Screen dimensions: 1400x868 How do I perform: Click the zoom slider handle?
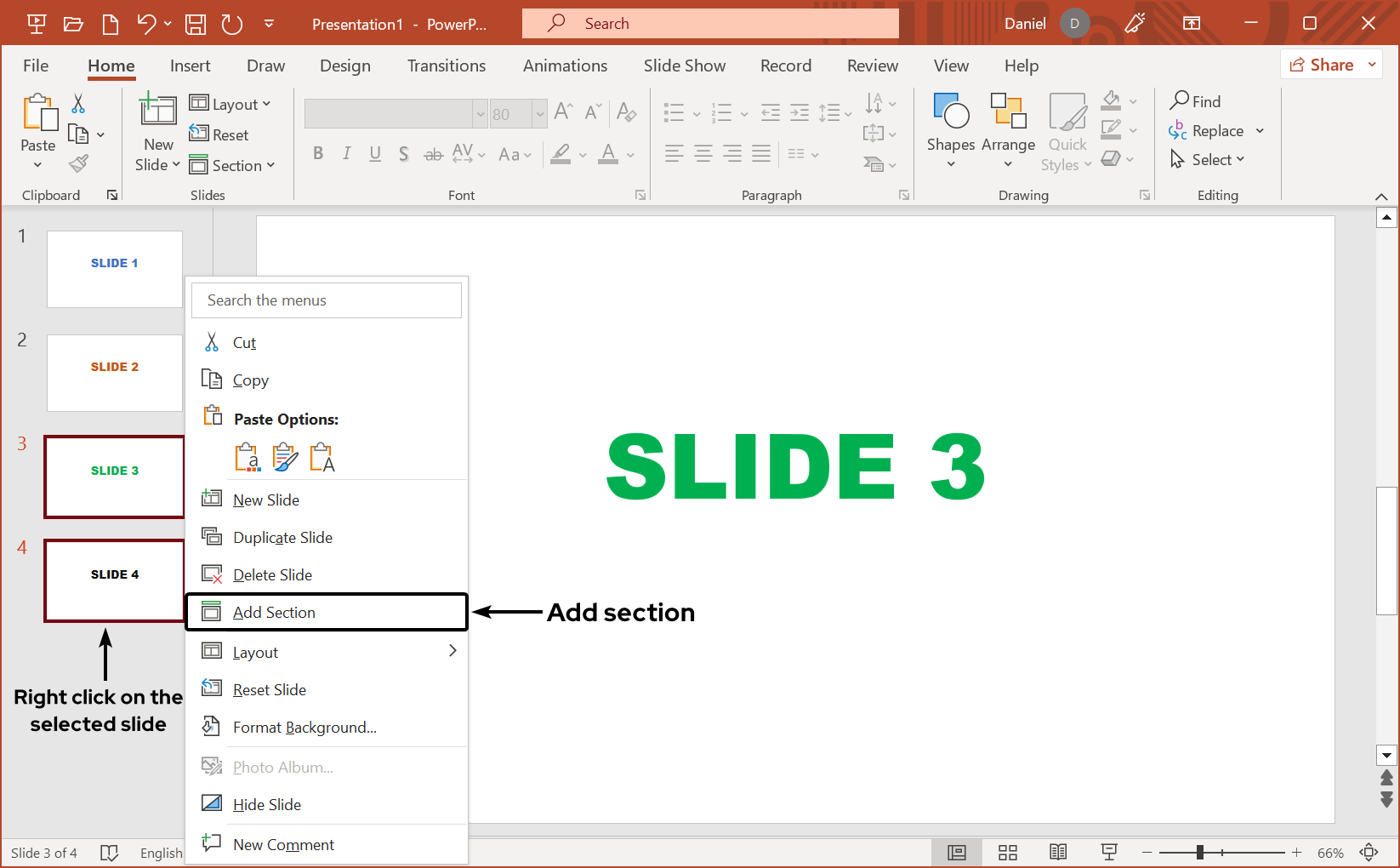pyautogui.click(x=1199, y=853)
